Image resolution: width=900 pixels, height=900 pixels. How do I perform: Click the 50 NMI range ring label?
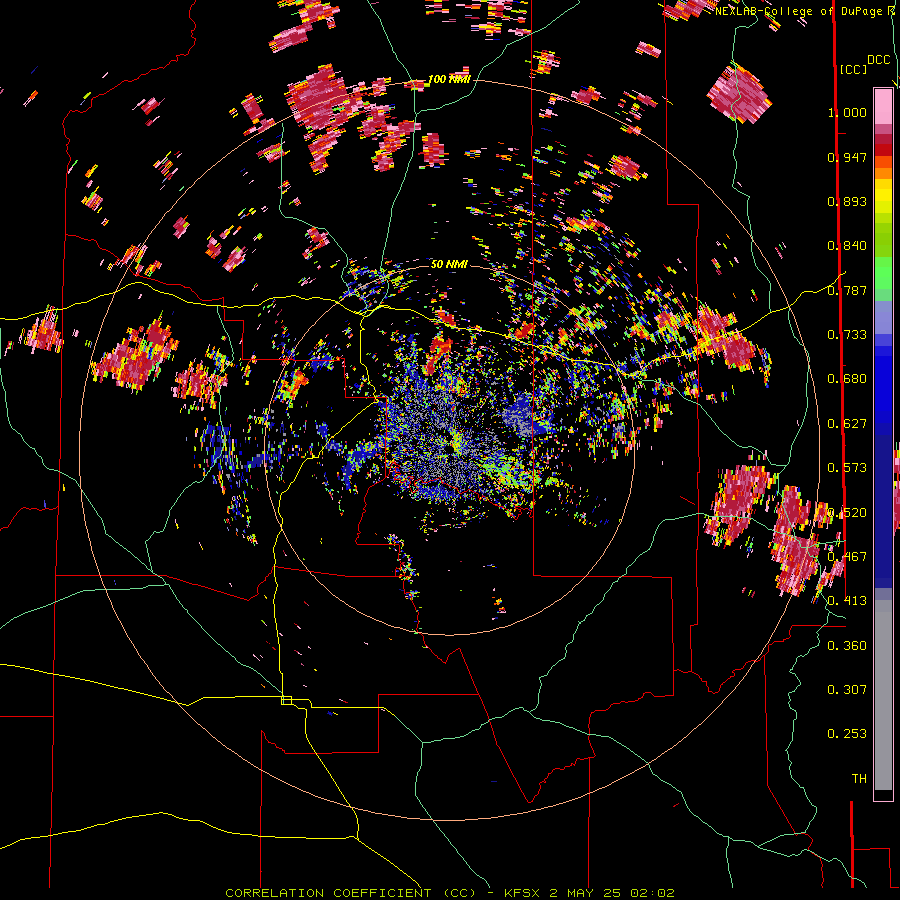point(449,264)
